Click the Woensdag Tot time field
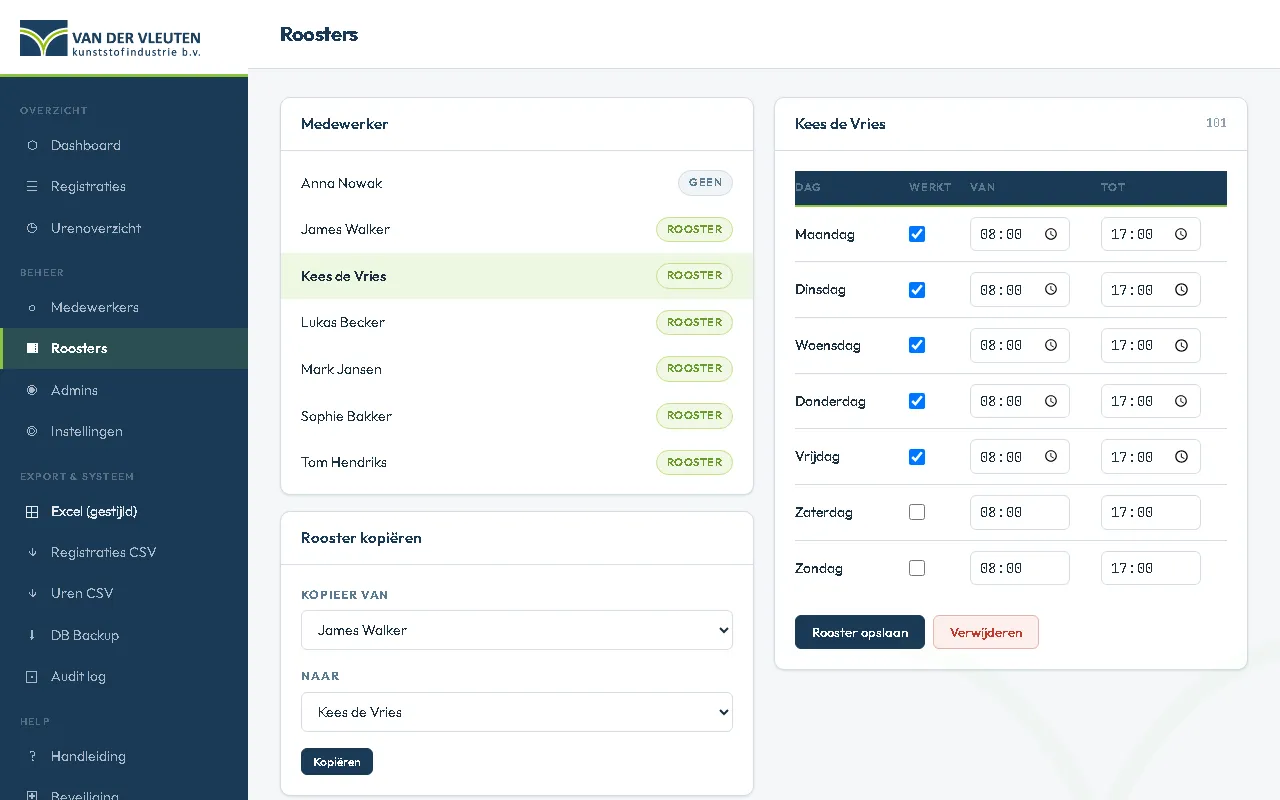This screenshot has height=800, width=1280. pos(1151,345)
